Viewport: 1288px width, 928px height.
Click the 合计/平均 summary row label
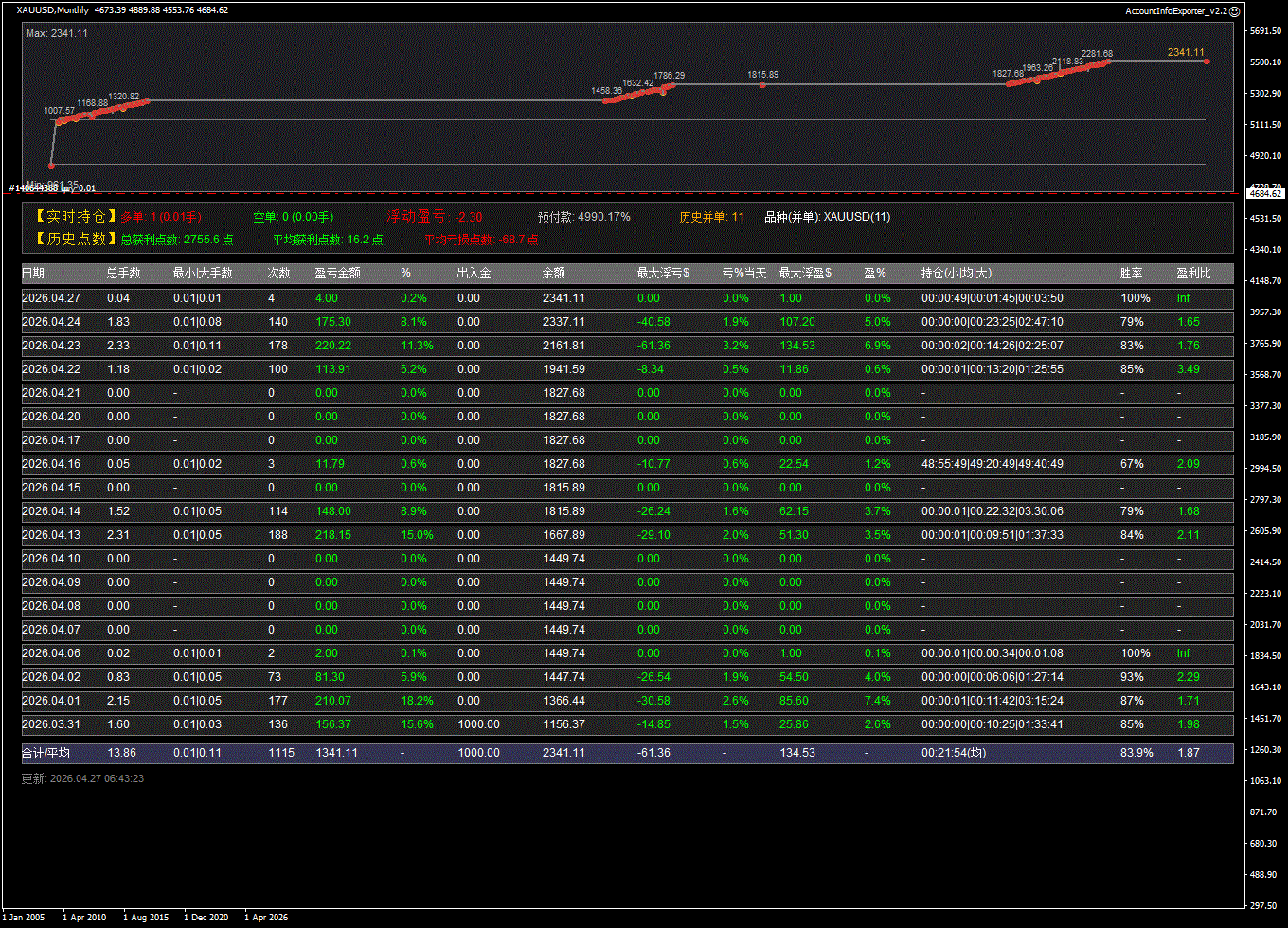[x=45, y=753]
